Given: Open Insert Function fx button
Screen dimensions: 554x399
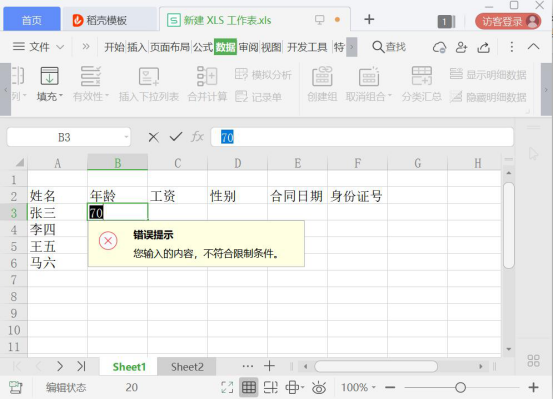Looking at the screenshot, I should point(198,137).
